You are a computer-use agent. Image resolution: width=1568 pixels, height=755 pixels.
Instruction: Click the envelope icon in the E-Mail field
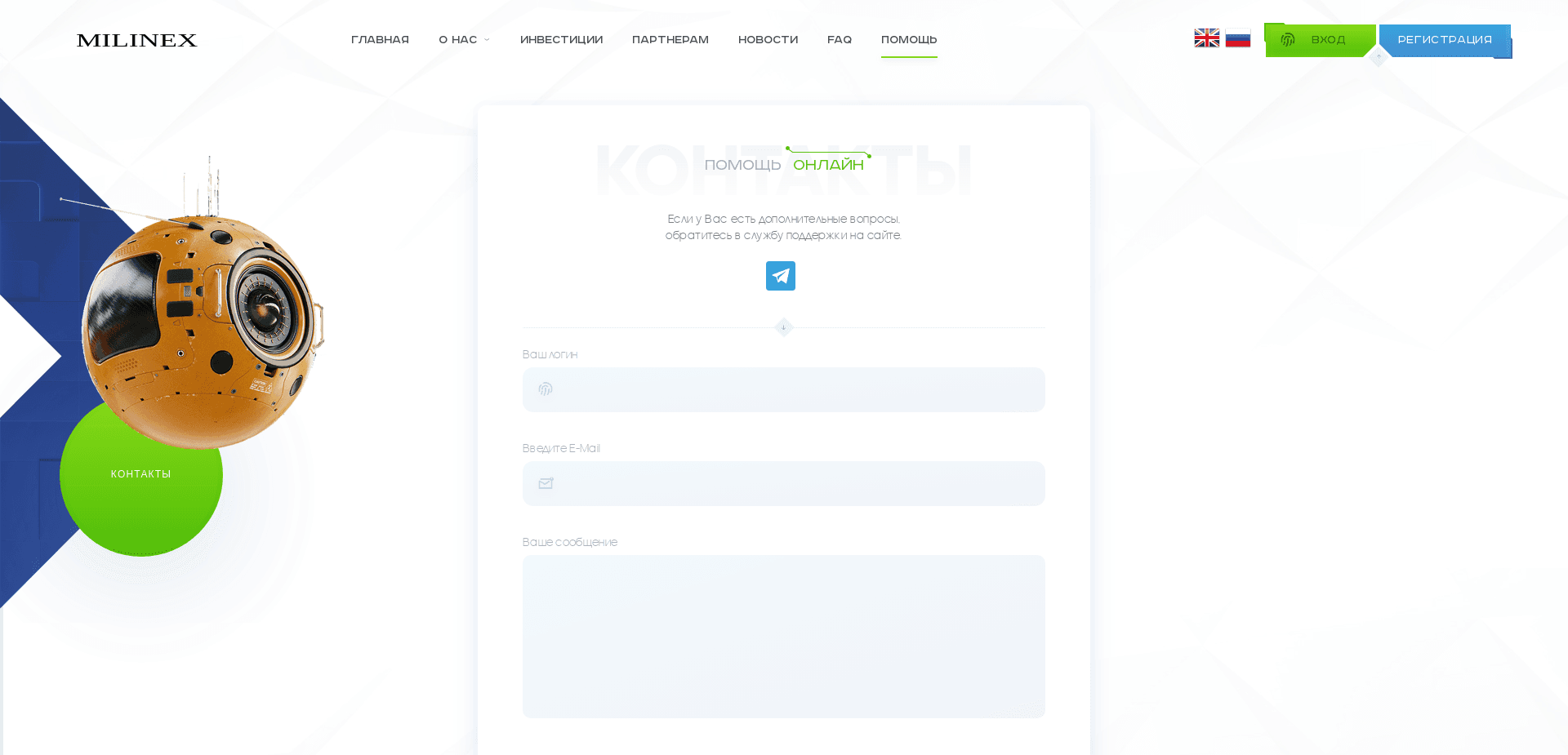point(546,483)
